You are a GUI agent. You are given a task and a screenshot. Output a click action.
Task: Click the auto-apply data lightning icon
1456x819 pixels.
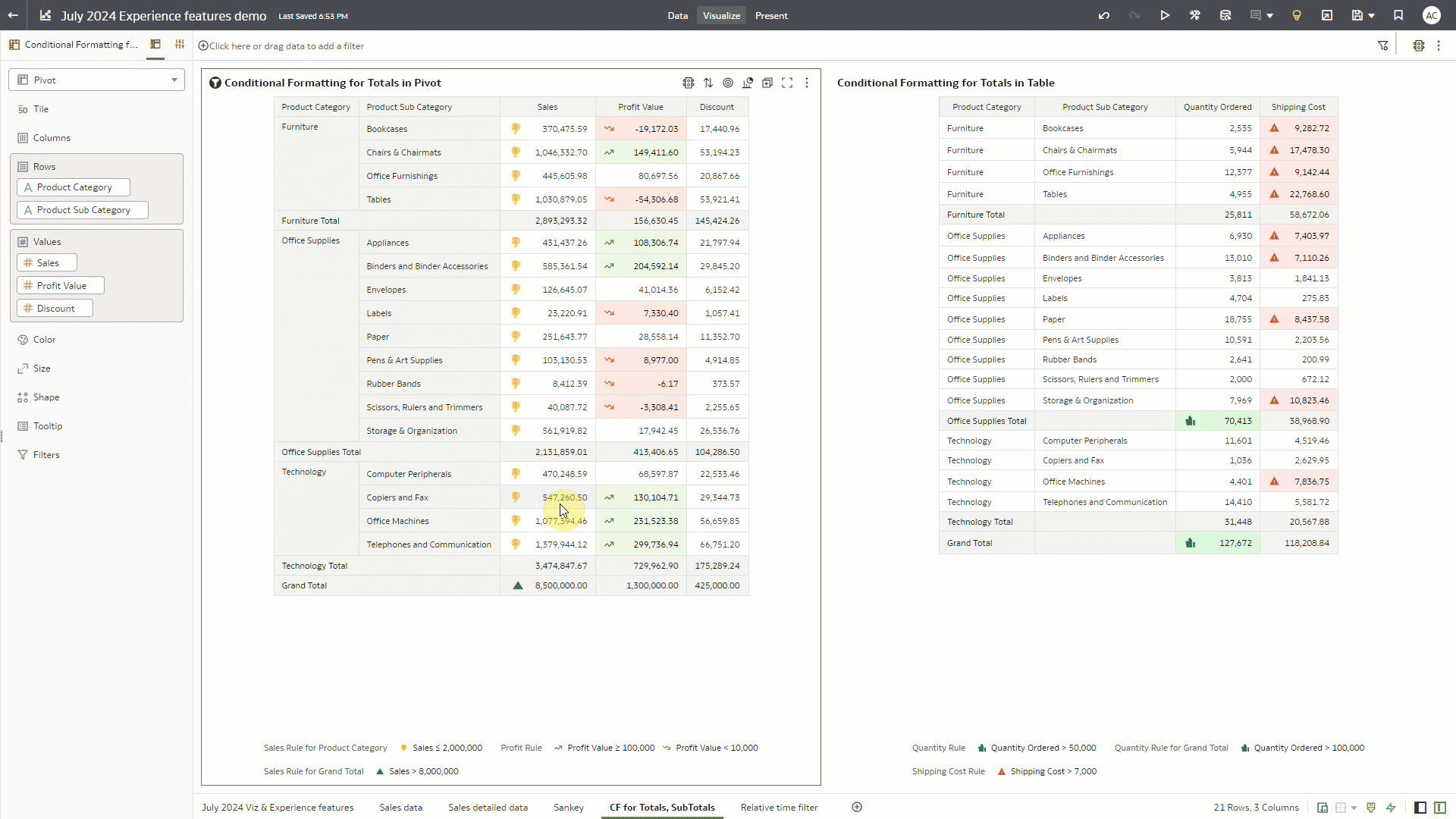coord(1391,808)
